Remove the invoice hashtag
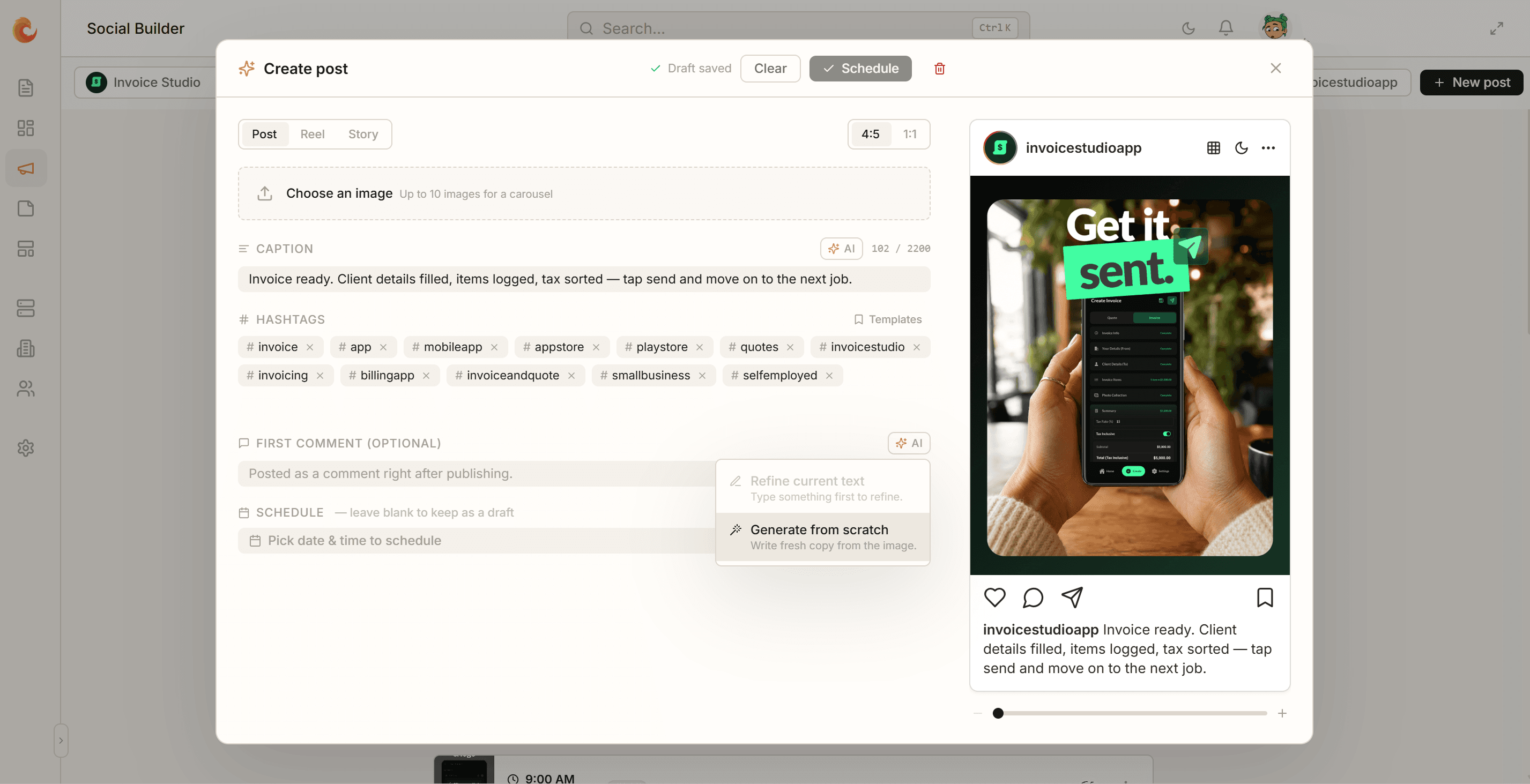Image resolution: width=1530 pixels, height=784 pixels. tap(309, 347)
